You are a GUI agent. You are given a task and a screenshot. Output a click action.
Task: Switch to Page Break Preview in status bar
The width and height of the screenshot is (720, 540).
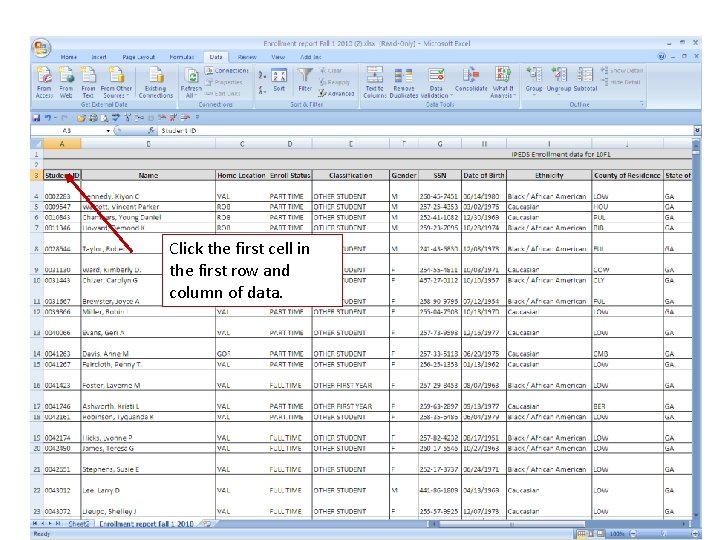601,534
